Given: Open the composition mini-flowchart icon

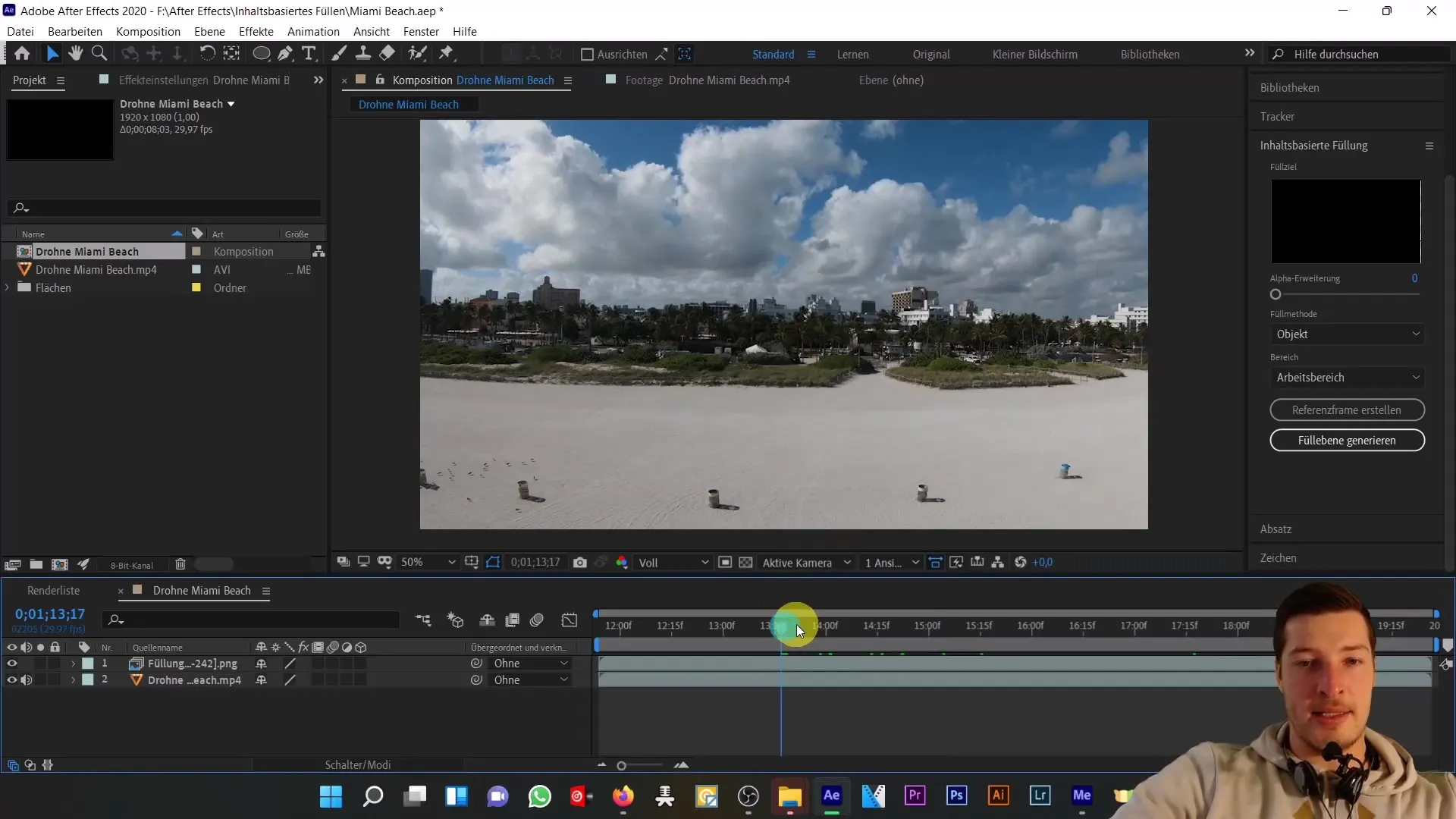Looking at the screenshot, I should tap(423, 620).
